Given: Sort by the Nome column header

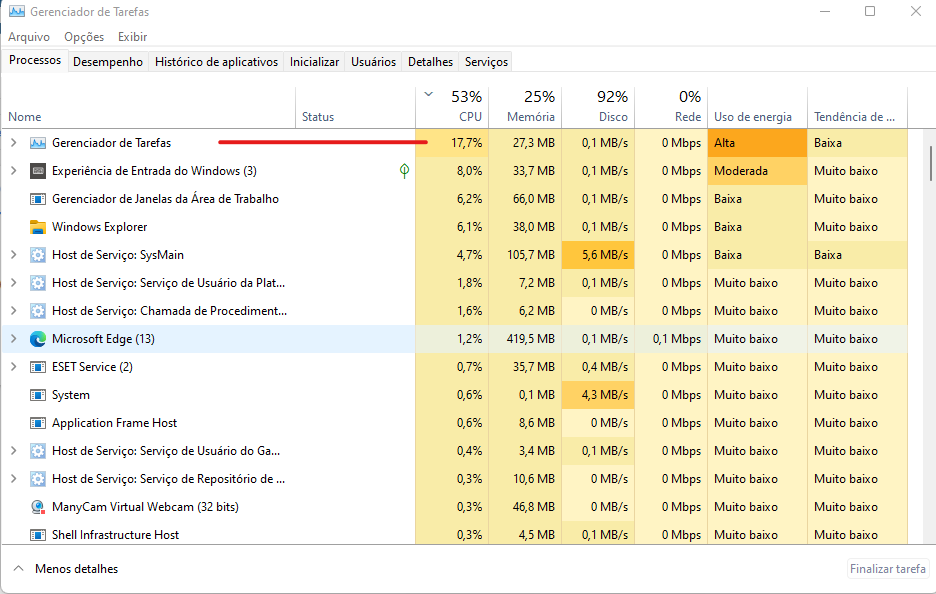Looking at the screenshot, I should point(149,107).
